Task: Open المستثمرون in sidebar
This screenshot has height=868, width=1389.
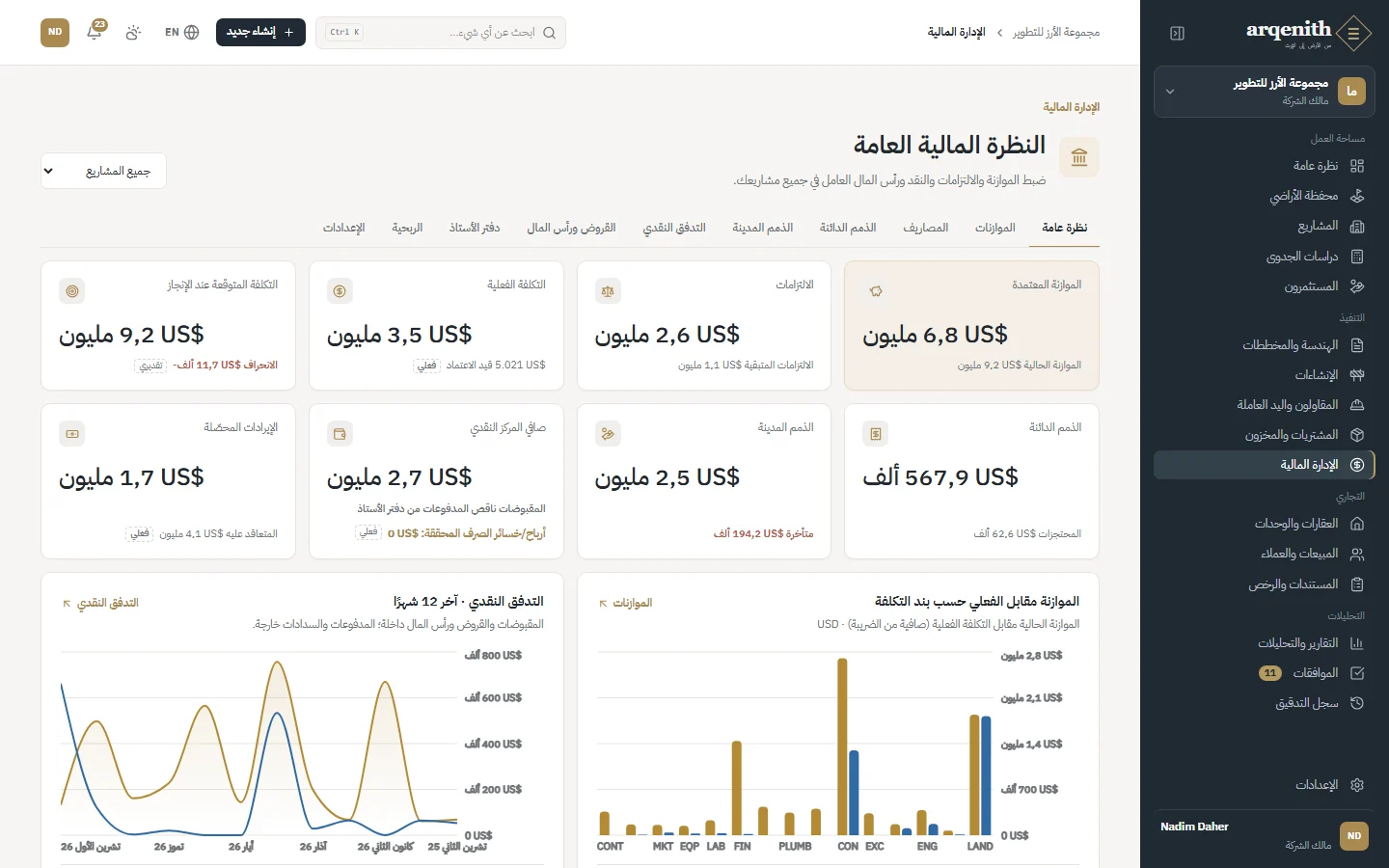Action: pos(1264,286)
